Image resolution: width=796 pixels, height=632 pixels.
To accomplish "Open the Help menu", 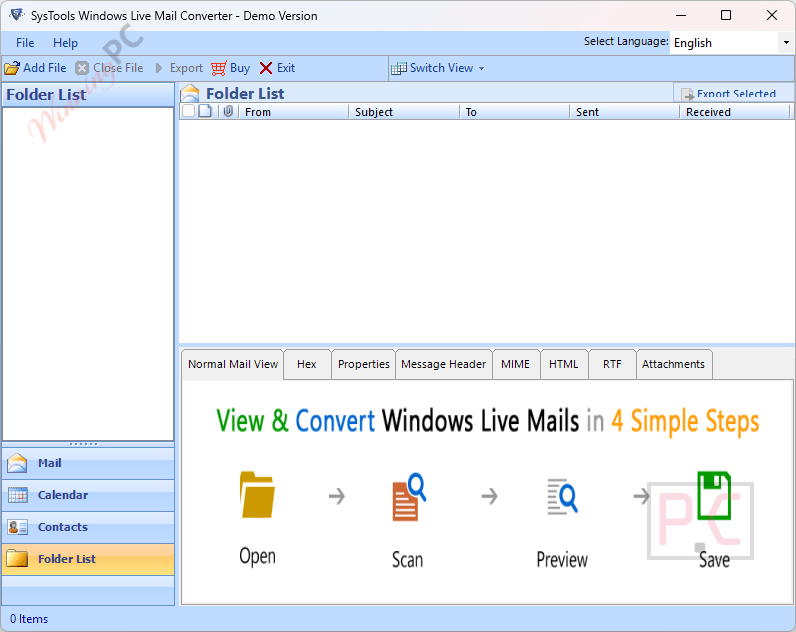I will 65,43.
